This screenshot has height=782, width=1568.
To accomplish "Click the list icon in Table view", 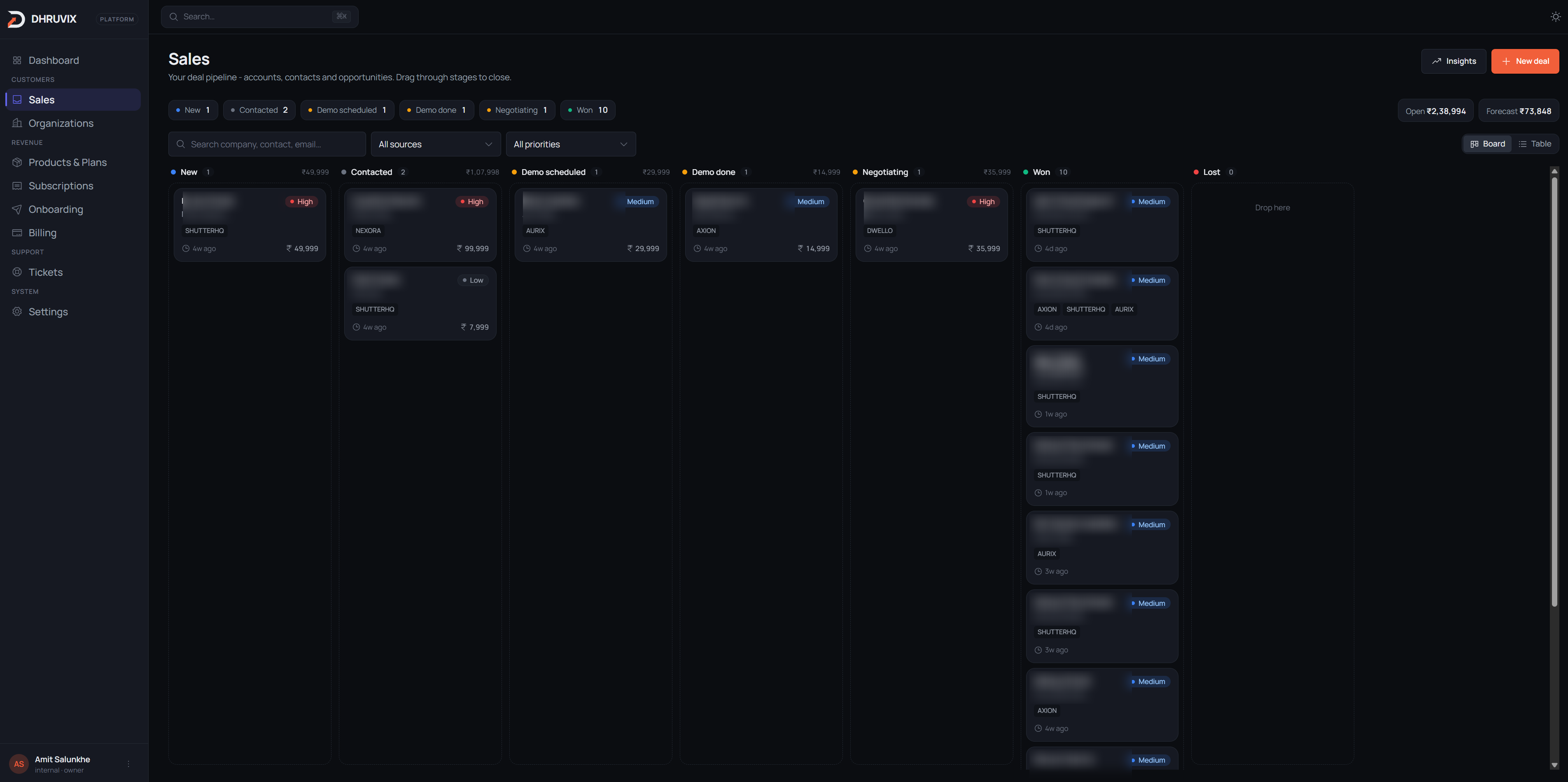I will [x=1522, y=144].
